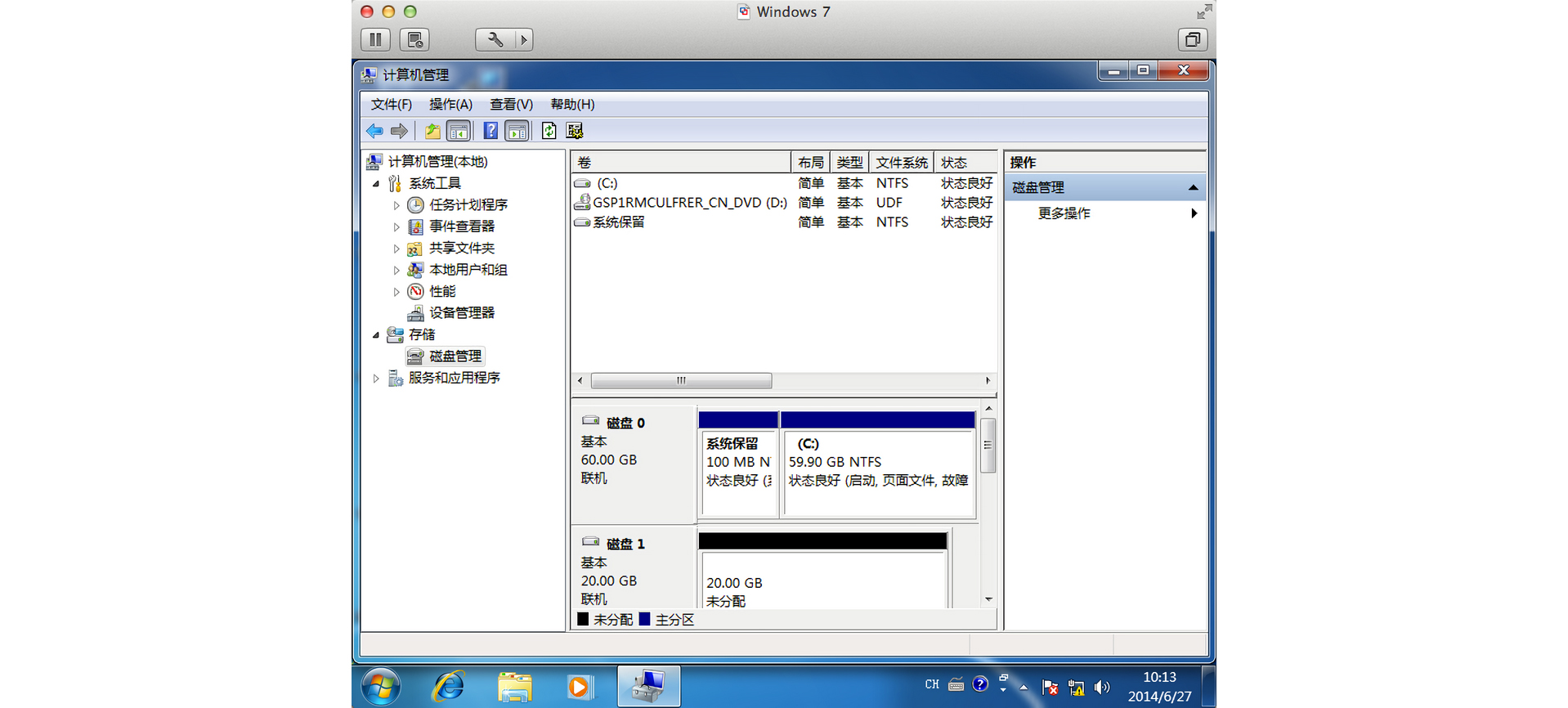Expand 本地用户和组 node

pyautogui.click(x=396, y=270)
